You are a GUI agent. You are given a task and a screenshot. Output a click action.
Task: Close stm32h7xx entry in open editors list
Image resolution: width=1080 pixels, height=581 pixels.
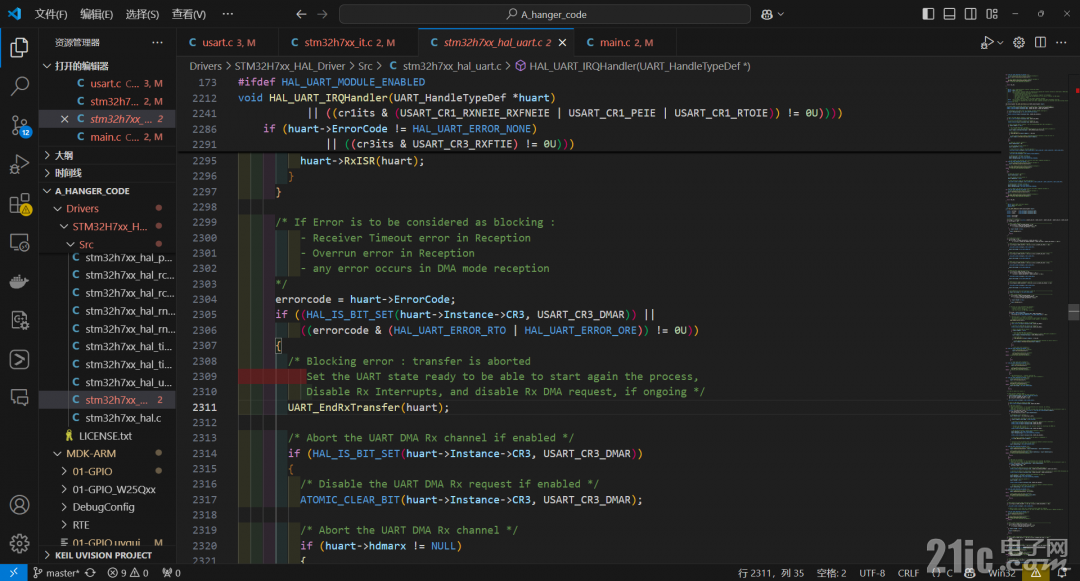click(64, 119)
